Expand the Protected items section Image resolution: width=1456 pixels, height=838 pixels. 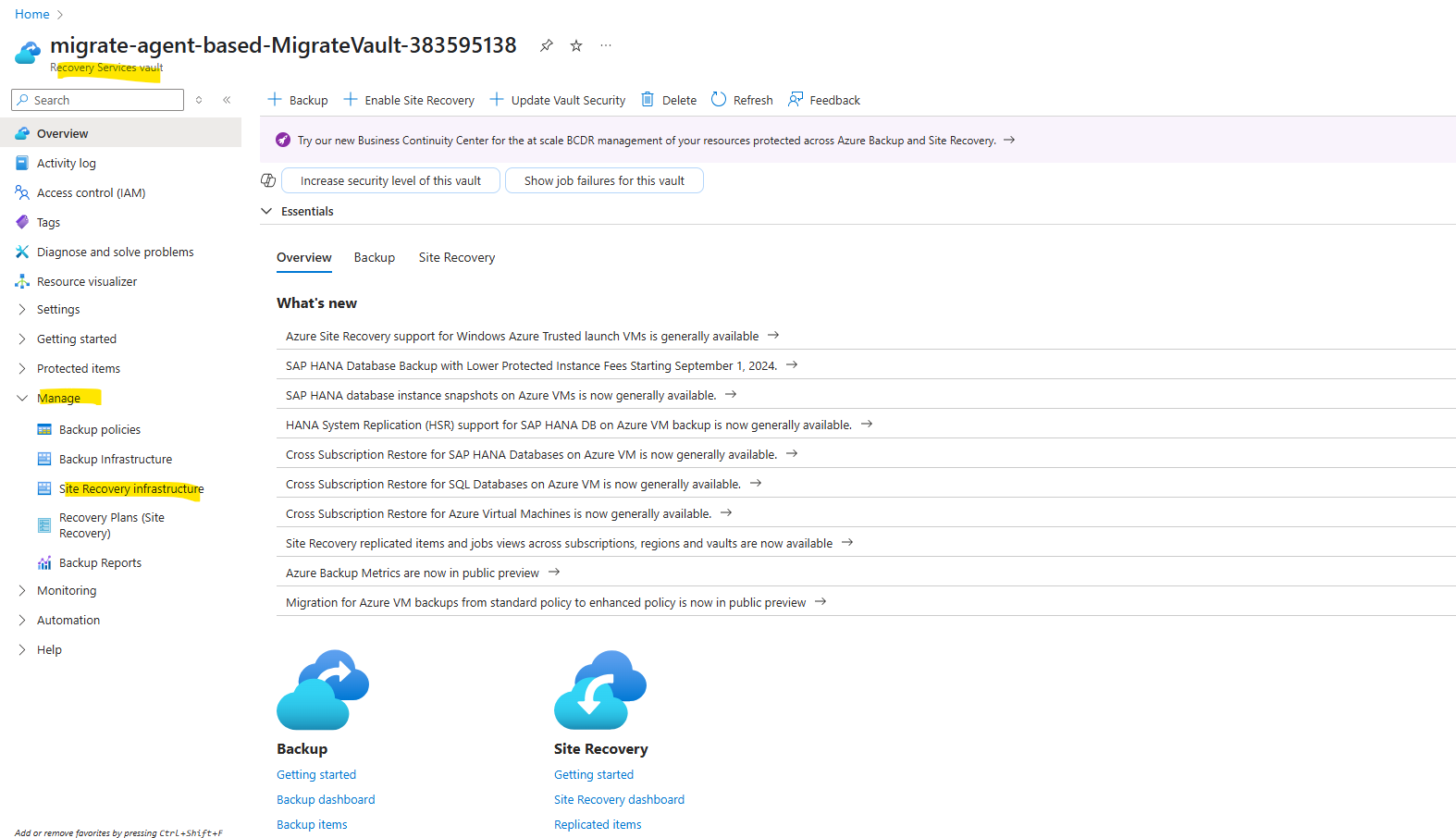(x=22, y=368)
